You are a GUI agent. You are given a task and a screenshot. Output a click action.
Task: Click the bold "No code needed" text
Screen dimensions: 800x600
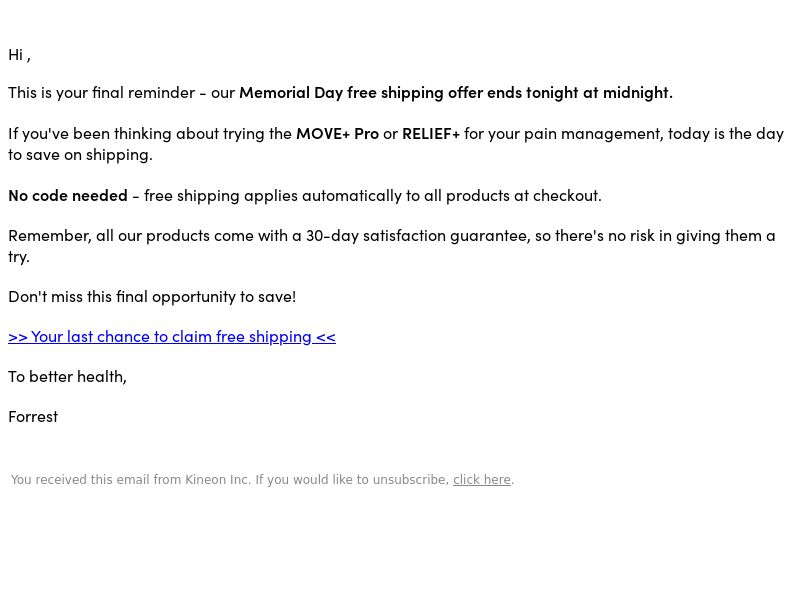[x=68, y=195]
